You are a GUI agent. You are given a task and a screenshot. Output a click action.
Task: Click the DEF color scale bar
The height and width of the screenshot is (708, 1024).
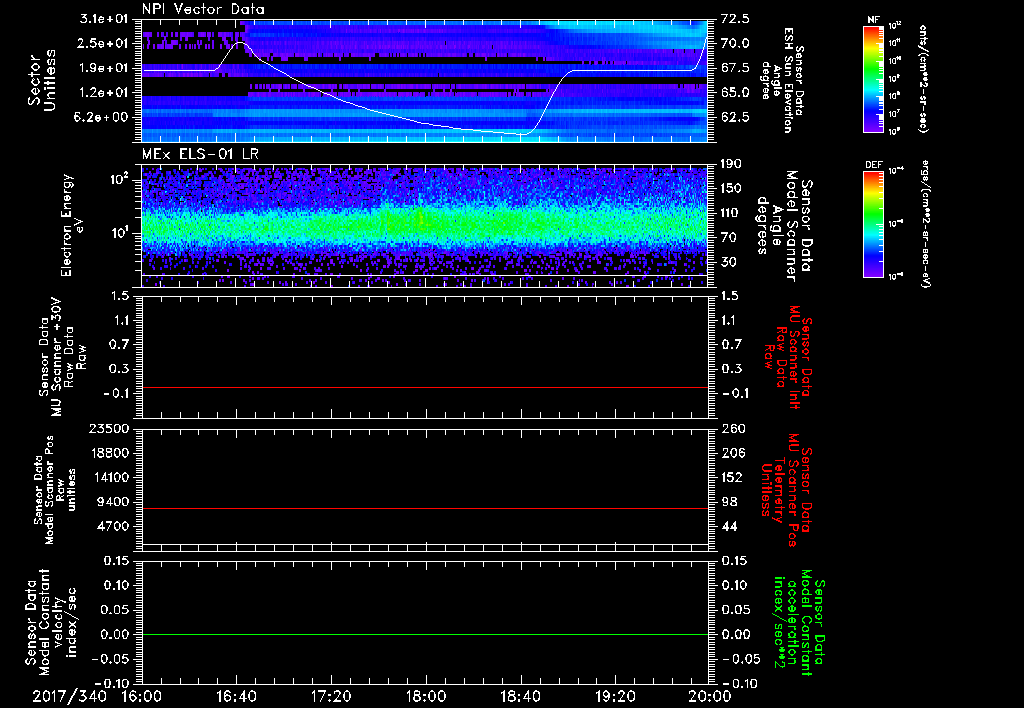click(x=874, y=224)
